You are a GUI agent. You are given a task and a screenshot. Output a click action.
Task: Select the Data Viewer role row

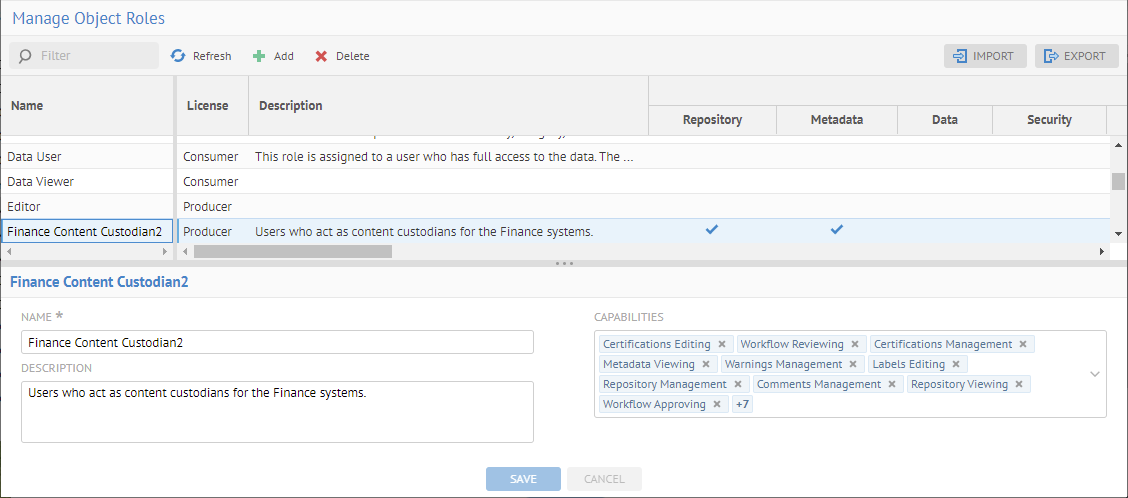pyautogui.click(x=41, y=182)
